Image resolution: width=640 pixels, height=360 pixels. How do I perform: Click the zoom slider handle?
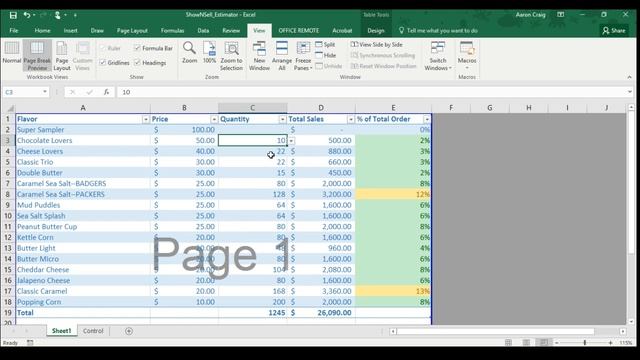[x=584, y=343]
